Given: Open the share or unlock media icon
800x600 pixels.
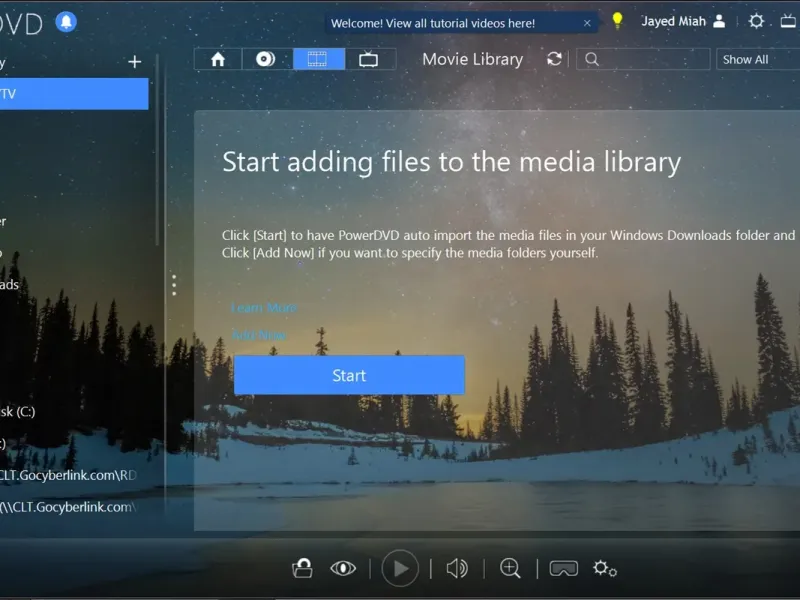Looking at the screenshot, I should 302,568.
